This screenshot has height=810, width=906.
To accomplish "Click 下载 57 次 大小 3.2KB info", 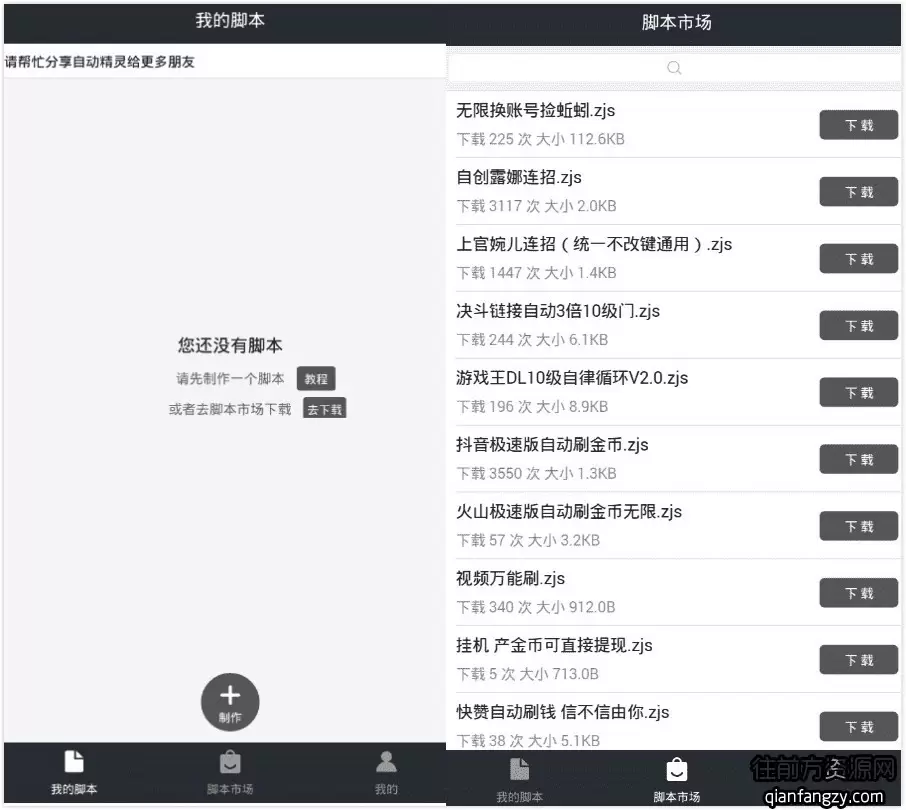I will point(528,540).
